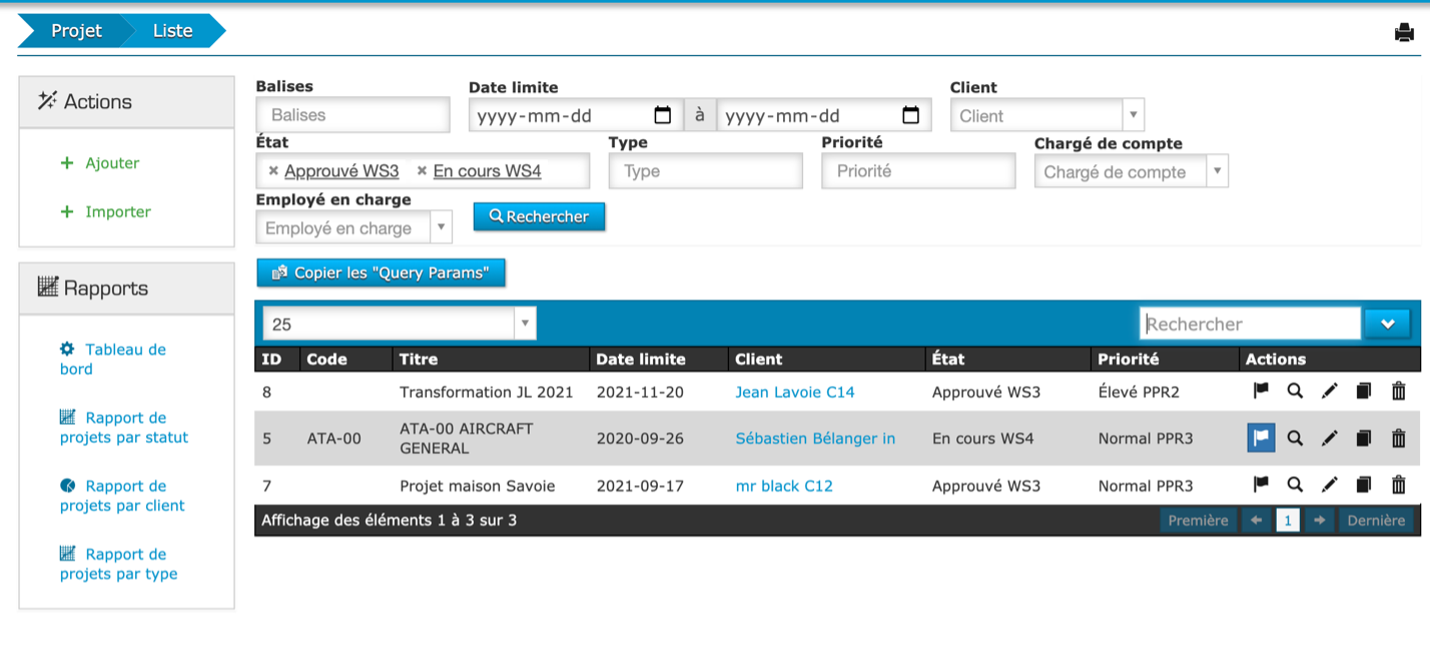The image size is (1430, 647).
Task: Click the highlighted flag on ATA-00 row
Action: pyautogui.click(x=1261, y=438)
